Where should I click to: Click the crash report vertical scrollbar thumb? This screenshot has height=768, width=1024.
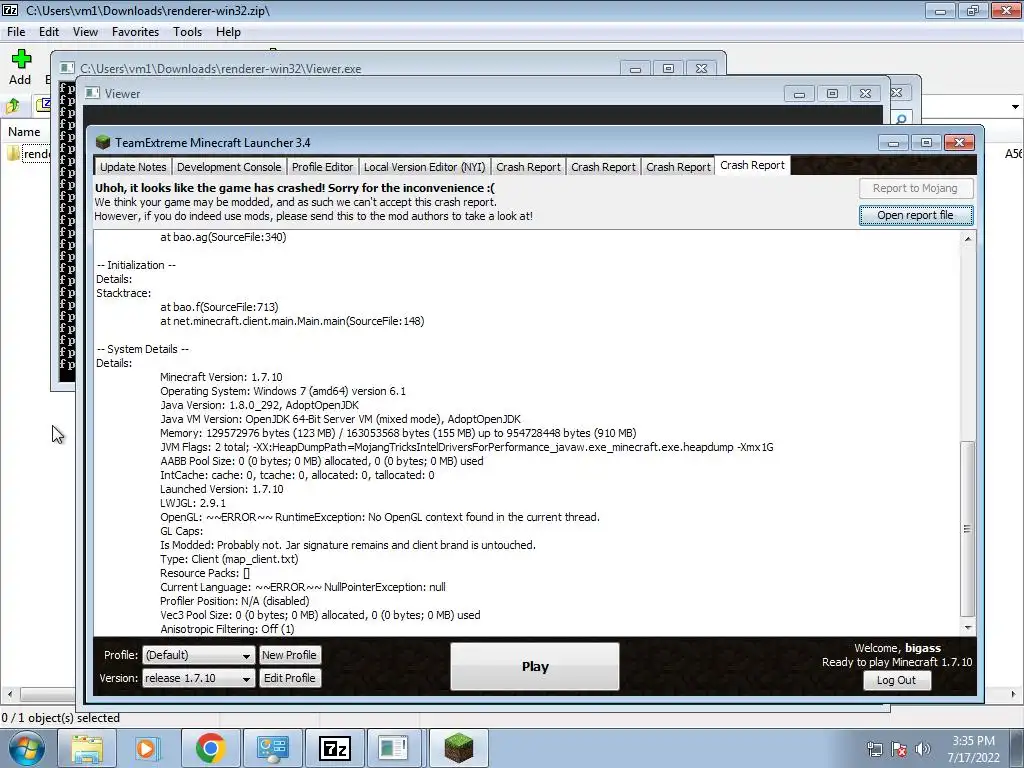pyautogui.click(x=968, y=528)
